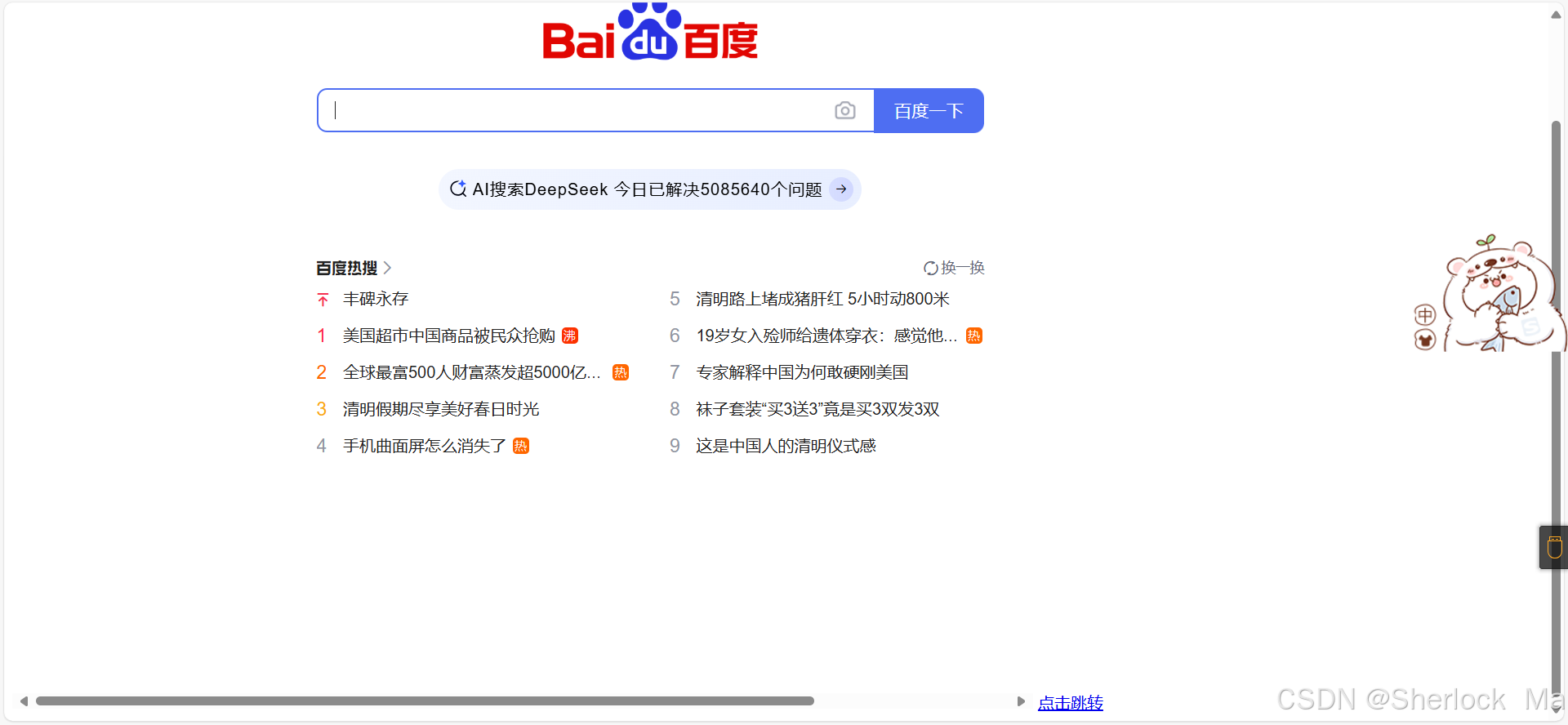Click rank number 7 in hot list
1568x725 pixels.
point(675,372)
